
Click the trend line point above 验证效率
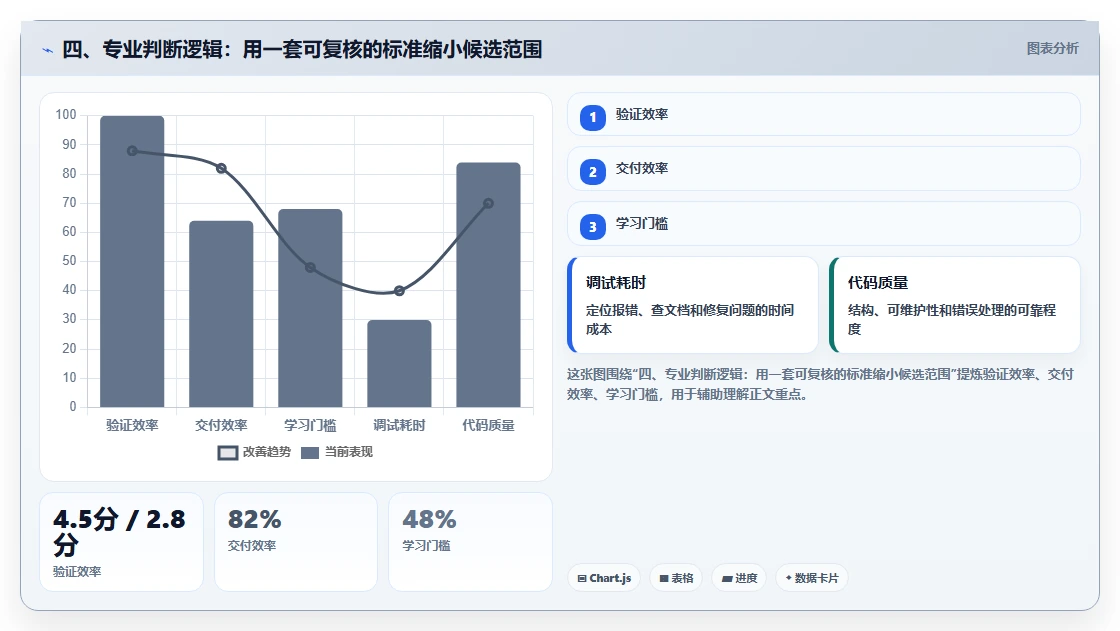coord(132,151)
